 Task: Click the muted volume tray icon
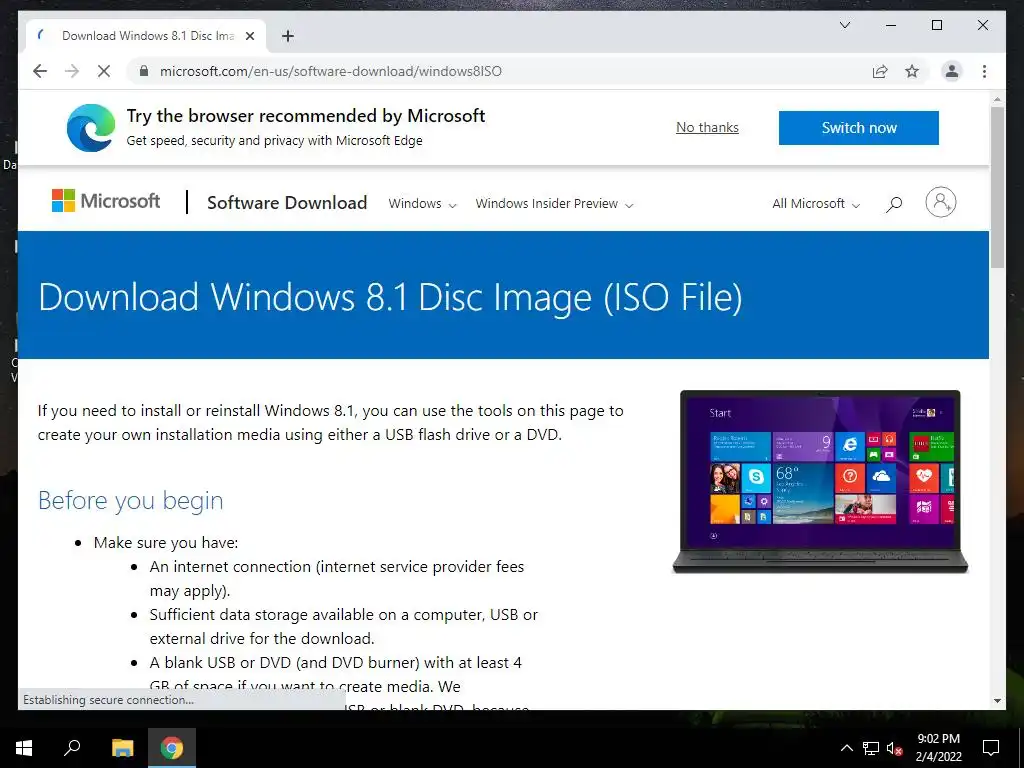coord(895,748)
